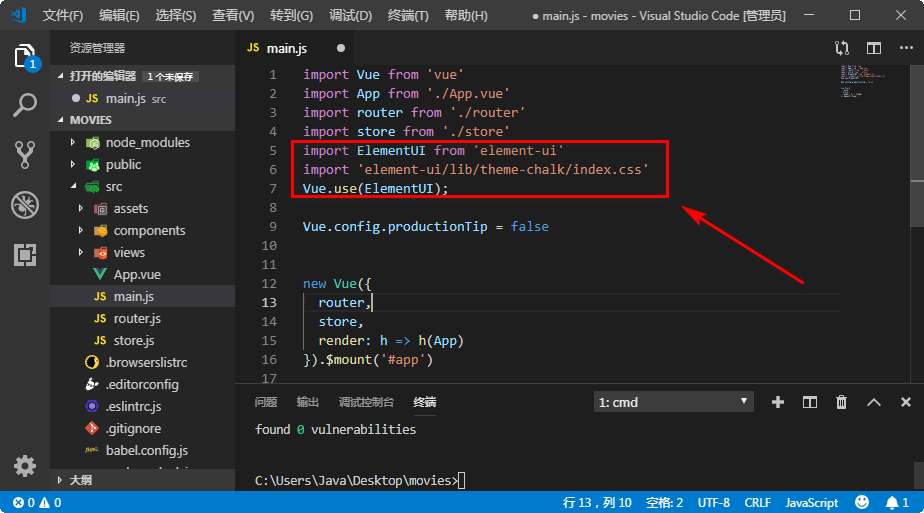Click the editor minimap
The width and height of the screenshot is (924, 513).
(x=863, y=80)
